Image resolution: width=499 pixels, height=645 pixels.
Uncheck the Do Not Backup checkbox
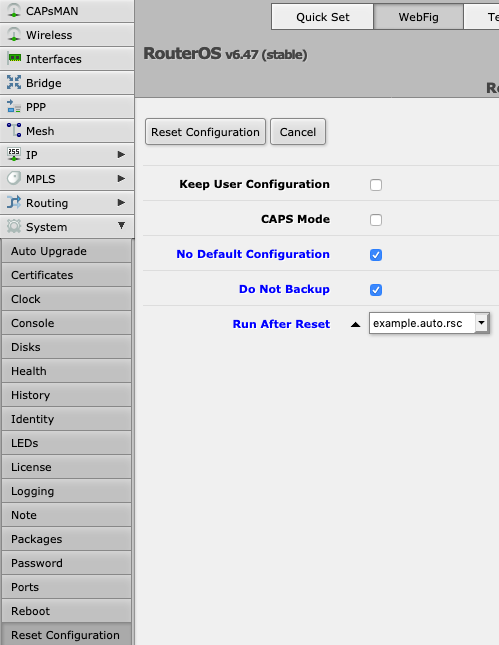pyautogui.click(x=376, y=290)
